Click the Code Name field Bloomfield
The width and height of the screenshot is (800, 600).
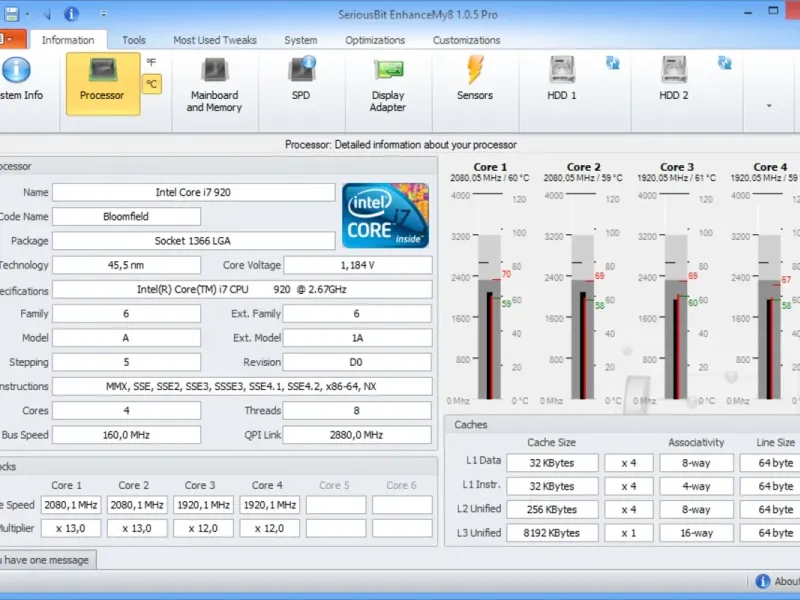[126, 216]
